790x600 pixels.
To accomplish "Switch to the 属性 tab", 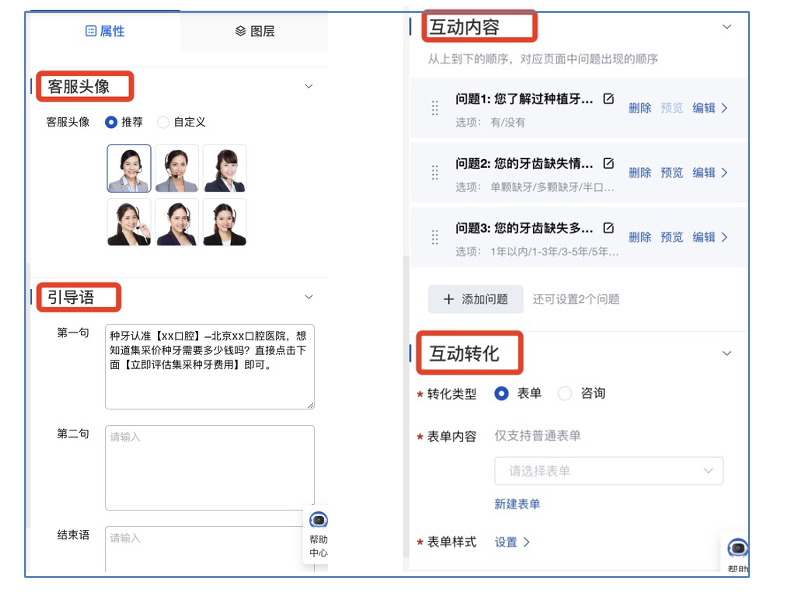I will [x=105, y=31].
